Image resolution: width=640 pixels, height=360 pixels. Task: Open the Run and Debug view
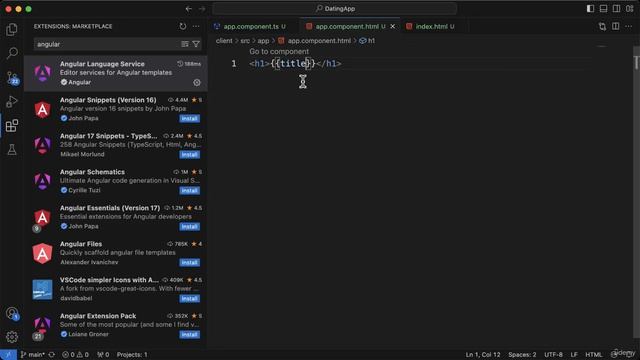(x=12, y=101)
